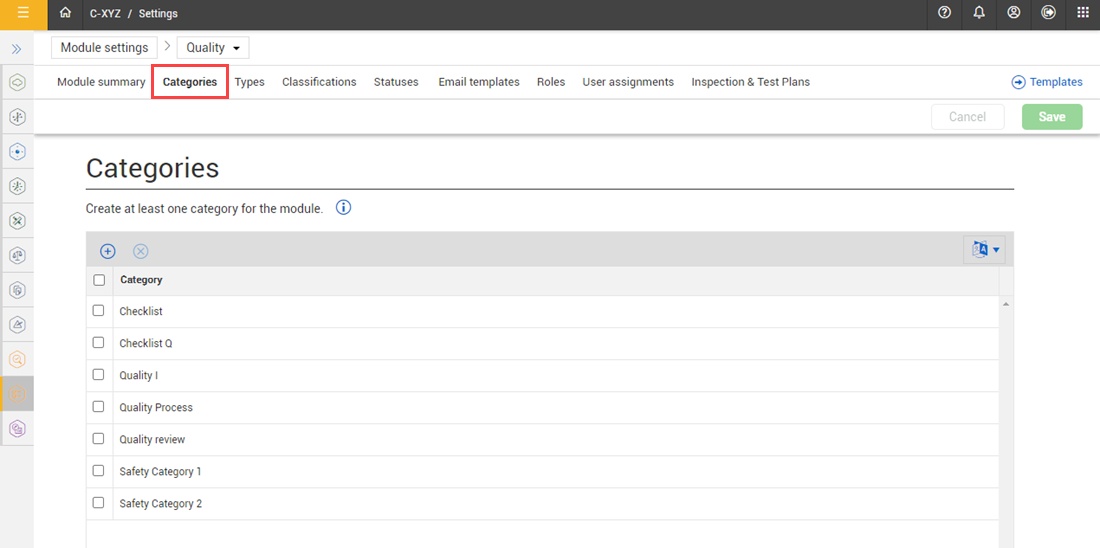Open the Quality module dropdown
Screen dimensions: 1100x548
click(x=213, y=47)
